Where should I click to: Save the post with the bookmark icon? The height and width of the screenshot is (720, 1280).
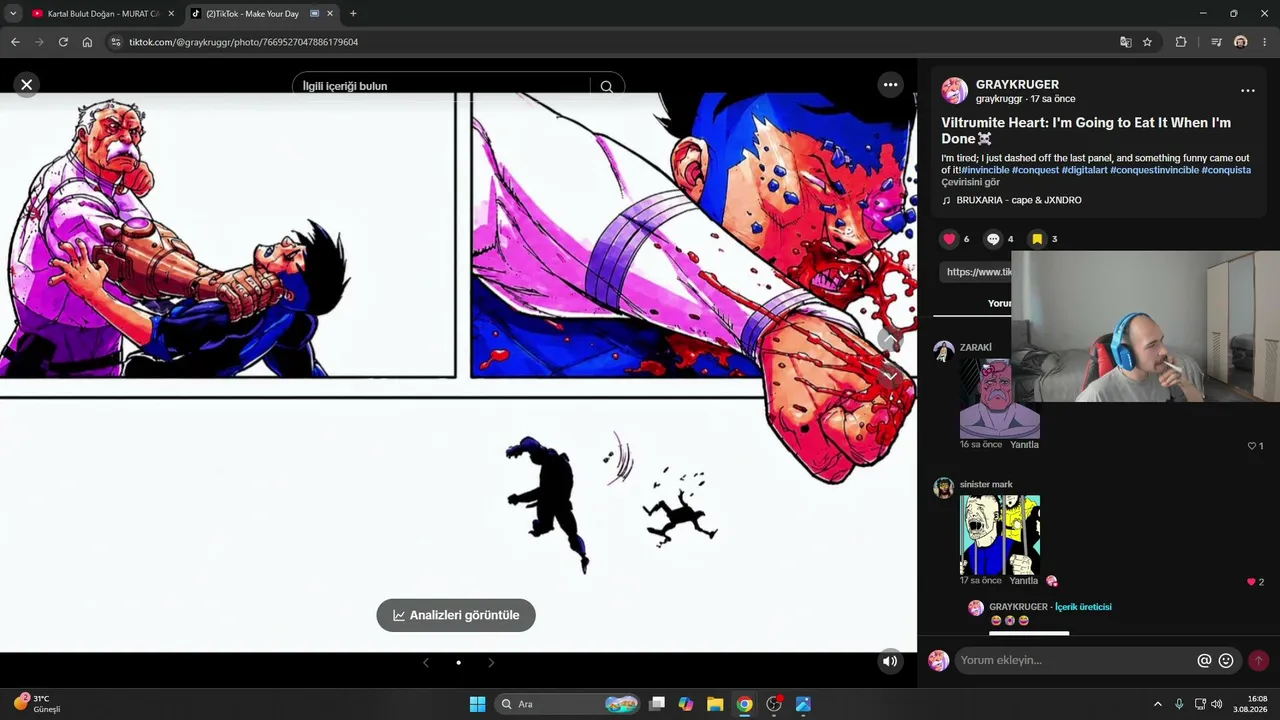(x=1037, y=239)
